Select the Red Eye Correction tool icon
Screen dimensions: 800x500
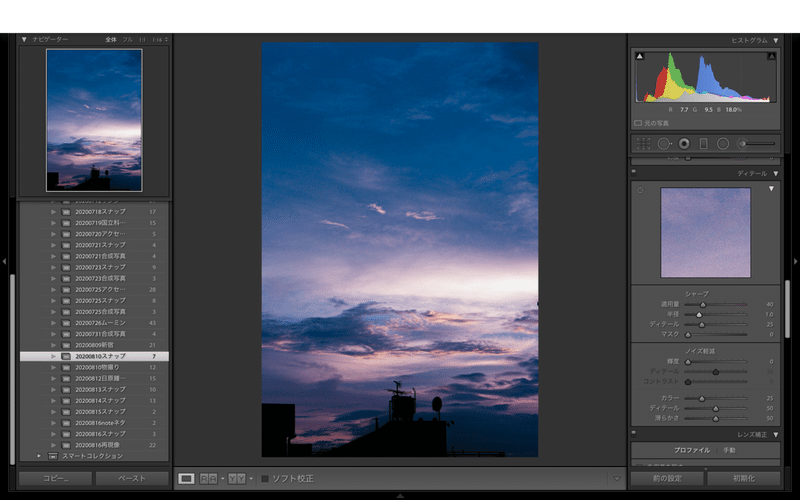coord(684,144)
